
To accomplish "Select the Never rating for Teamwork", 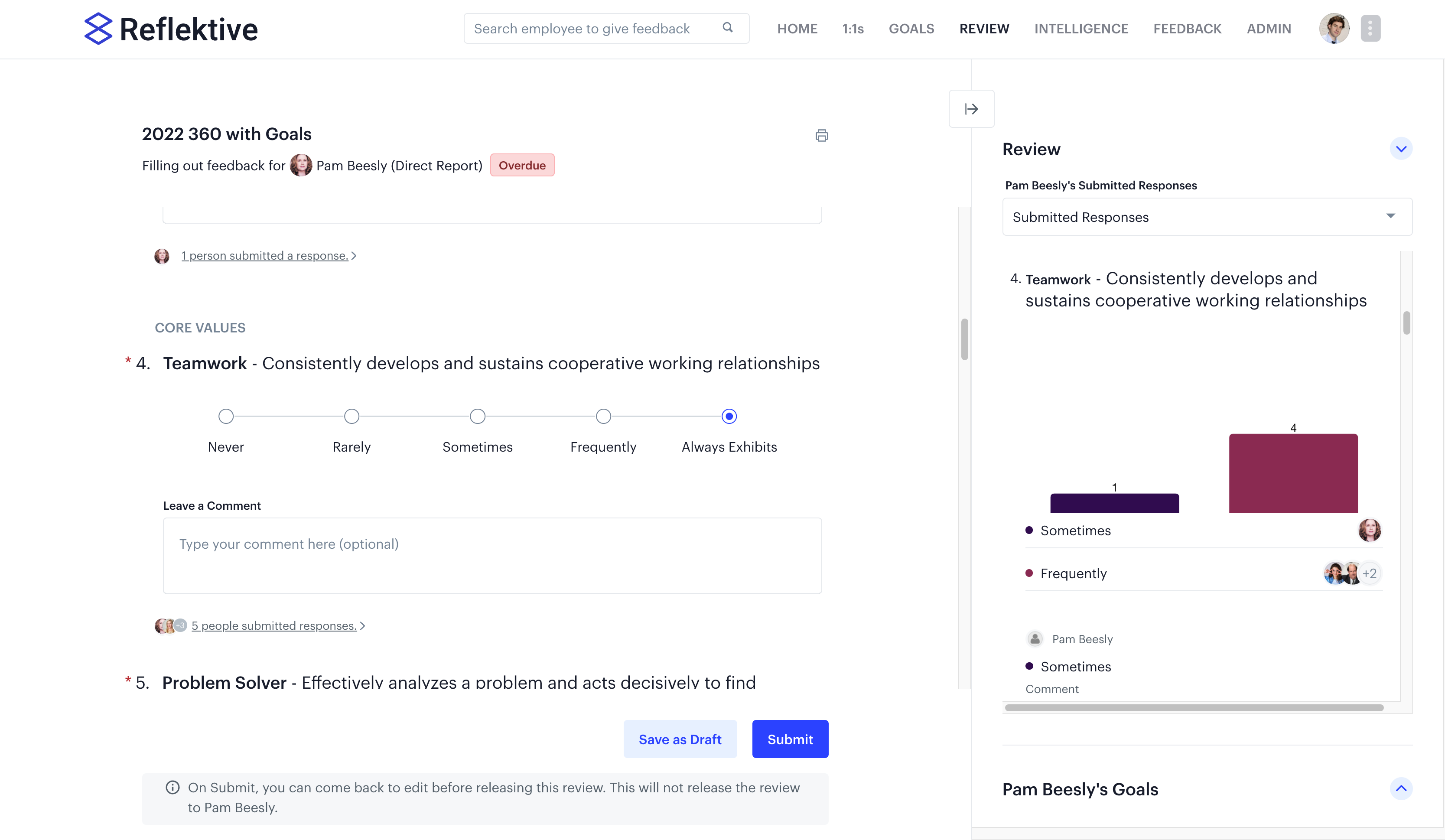I will [x=225, y=416].
